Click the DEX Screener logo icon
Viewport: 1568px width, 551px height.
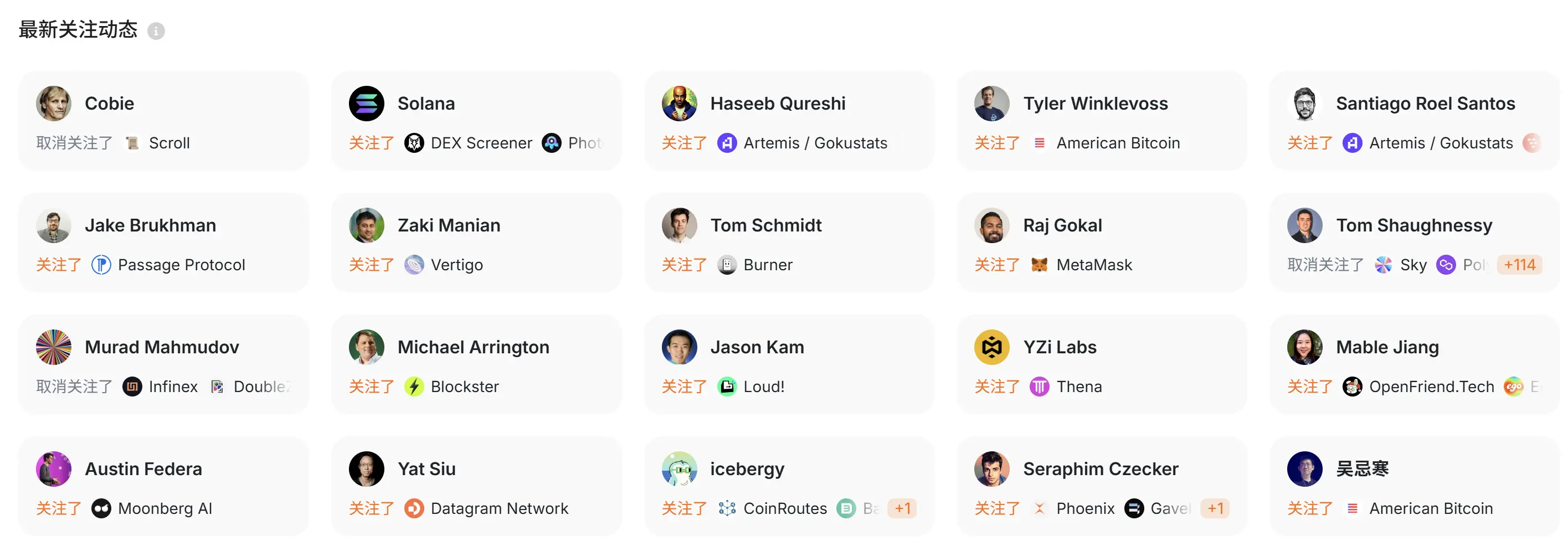tap(414, 143)
